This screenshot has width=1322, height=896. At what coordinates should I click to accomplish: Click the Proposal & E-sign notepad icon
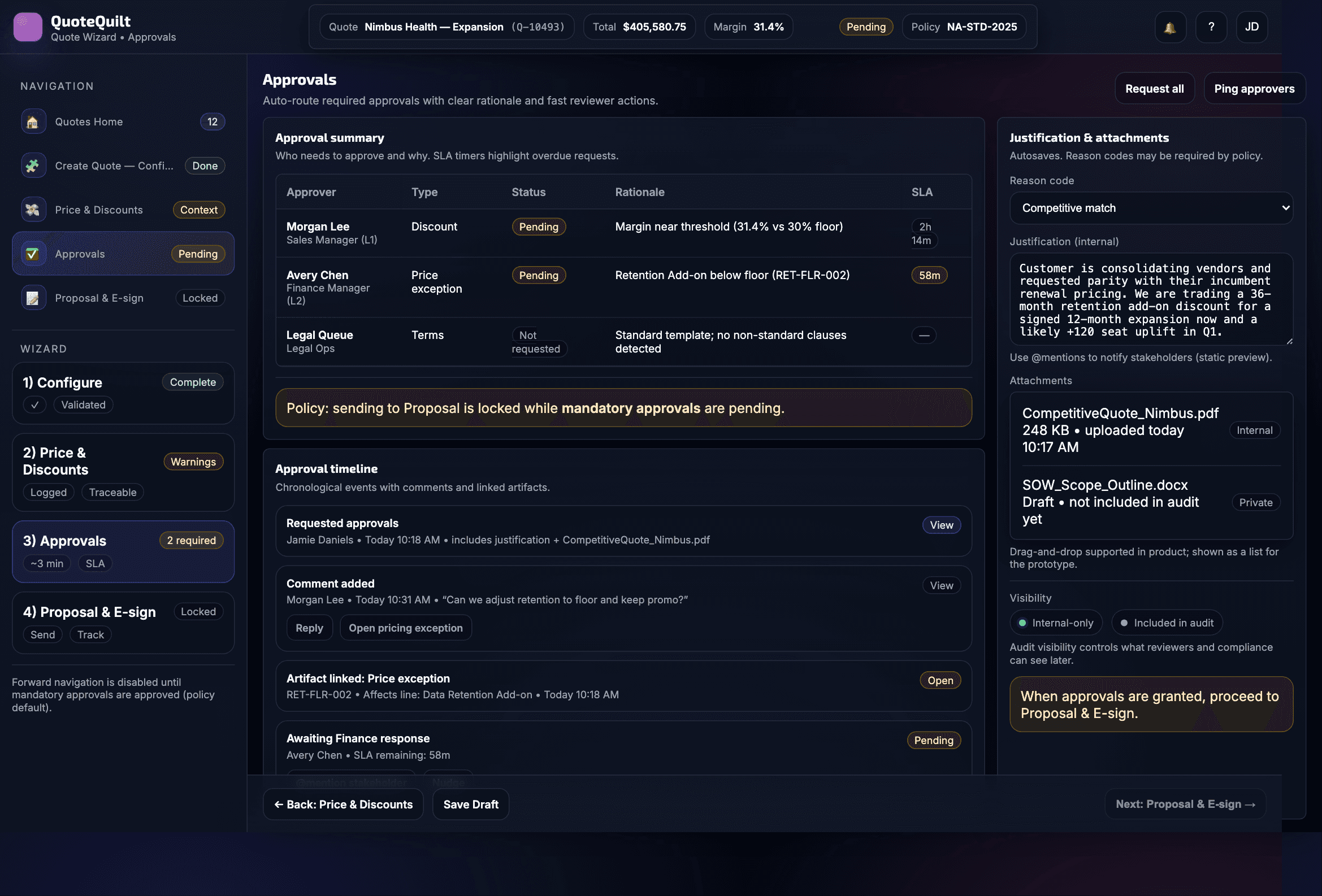(x=33, y=298)
